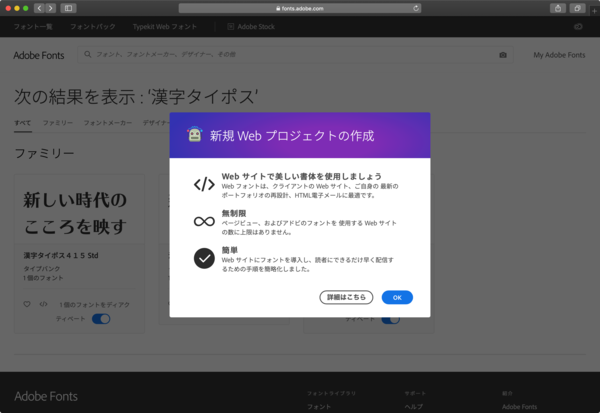600x413 pixels.
Task: Open フォントパック in top navigation
Action: pyautogui.click(x=93, y=27)
